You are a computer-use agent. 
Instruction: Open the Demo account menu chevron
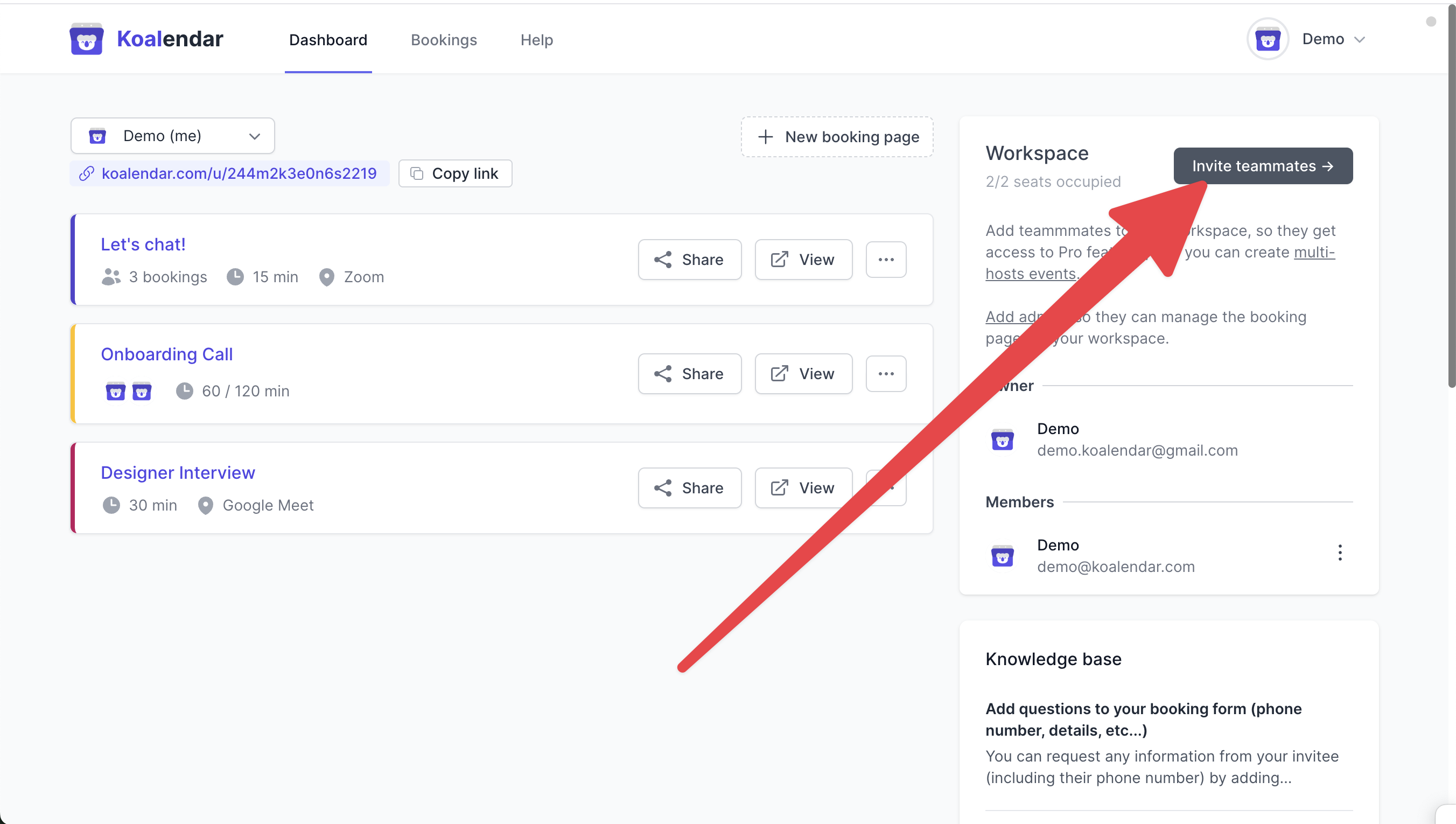pos(1359,40)
